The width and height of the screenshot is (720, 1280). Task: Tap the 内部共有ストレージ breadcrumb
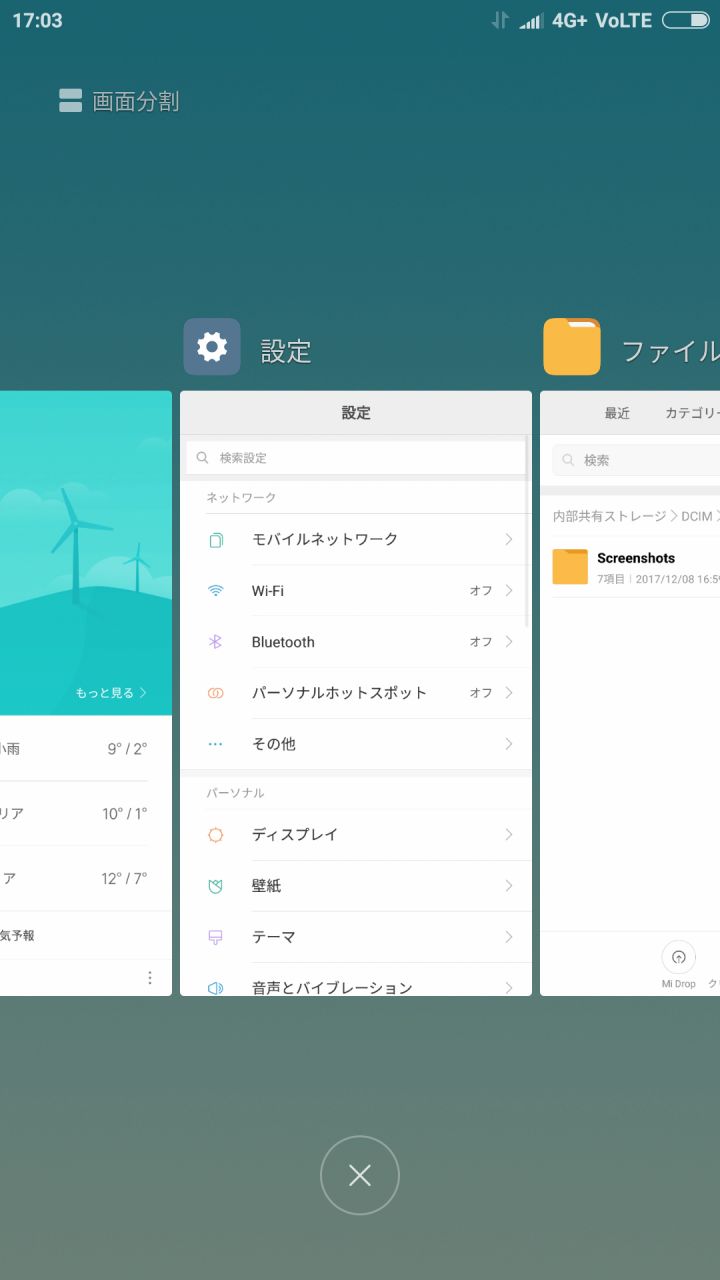coord(608,516)
